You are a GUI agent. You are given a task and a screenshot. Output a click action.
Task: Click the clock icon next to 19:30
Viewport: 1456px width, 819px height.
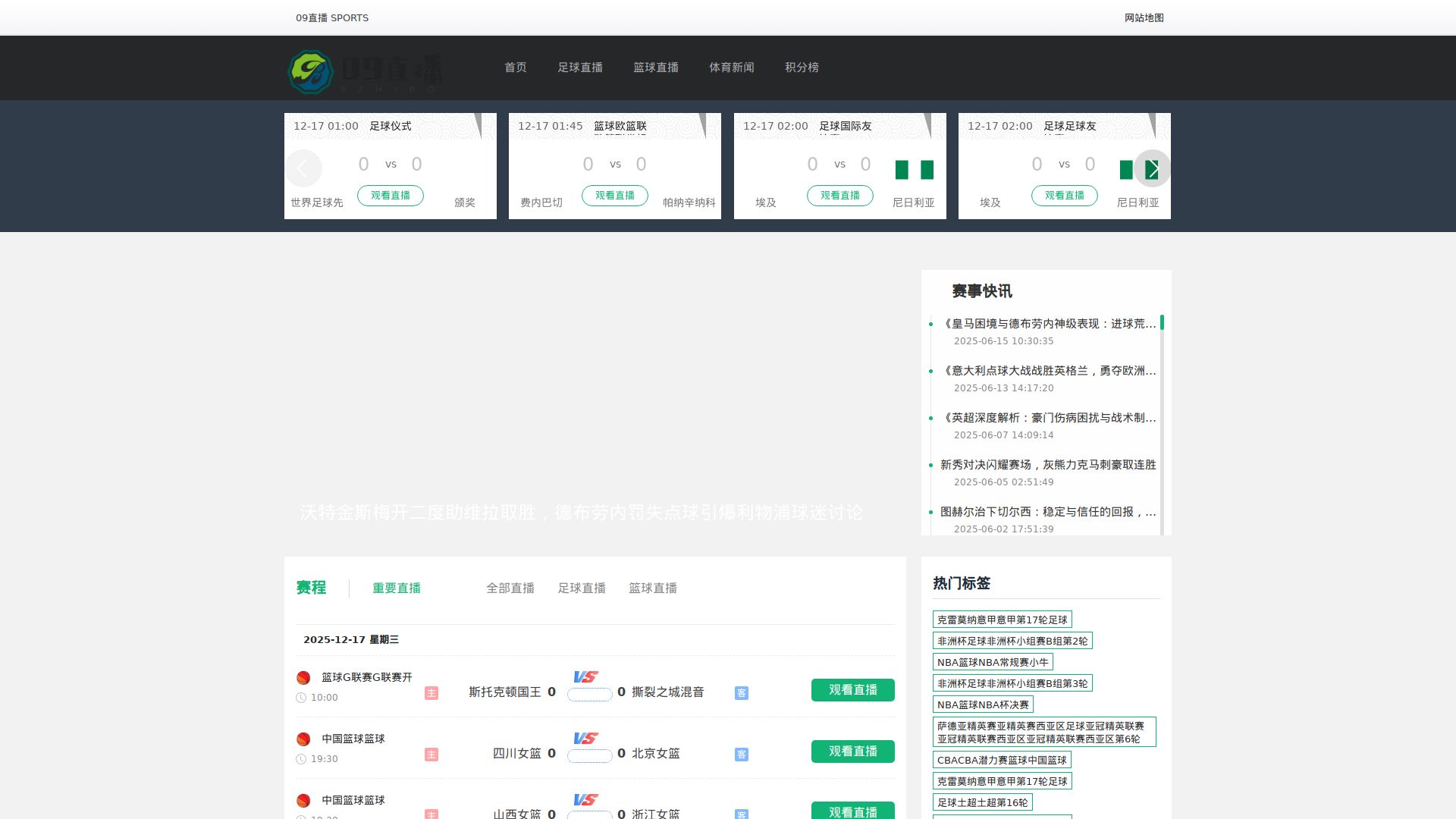tap(302, 758)
